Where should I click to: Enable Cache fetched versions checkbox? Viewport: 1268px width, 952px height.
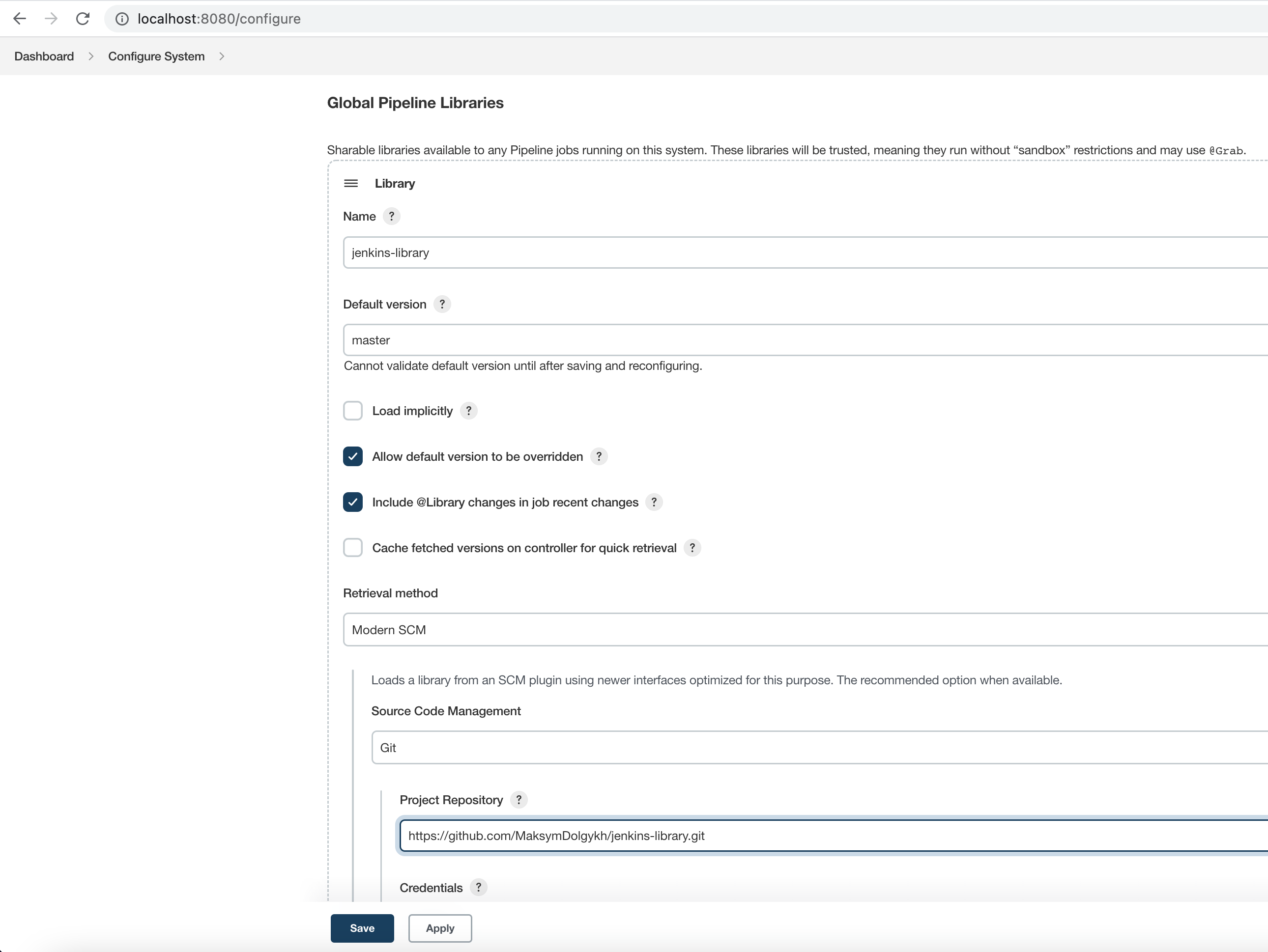pos(352,548)
